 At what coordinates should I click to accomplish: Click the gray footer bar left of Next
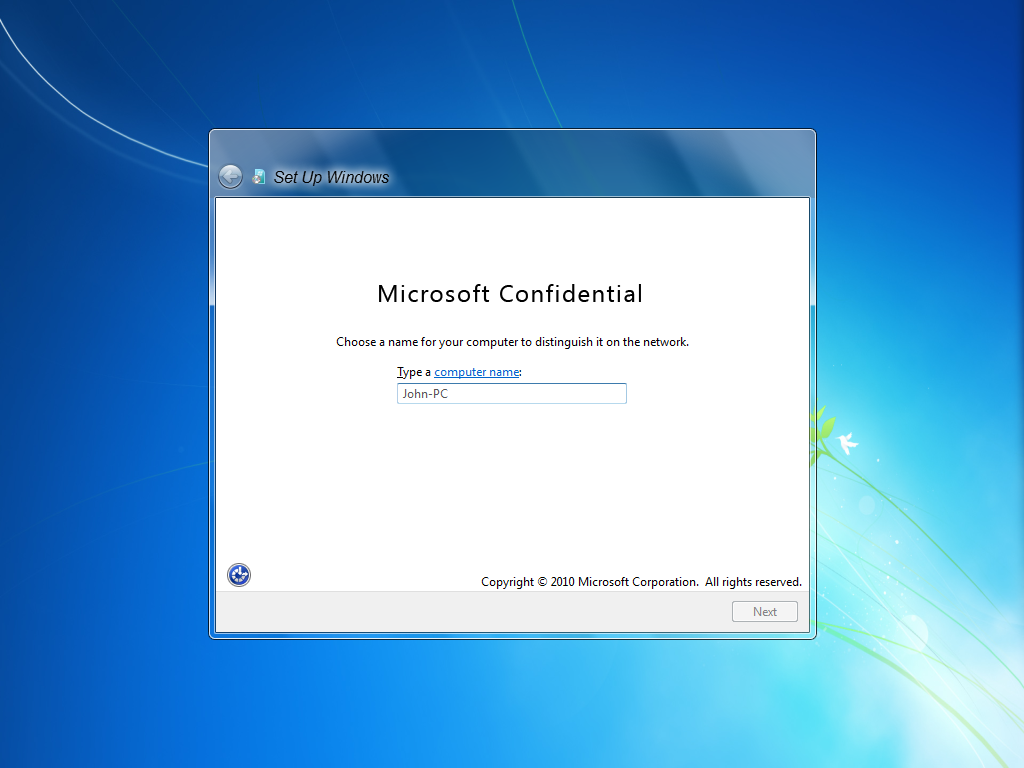click(x=470, y=612)
